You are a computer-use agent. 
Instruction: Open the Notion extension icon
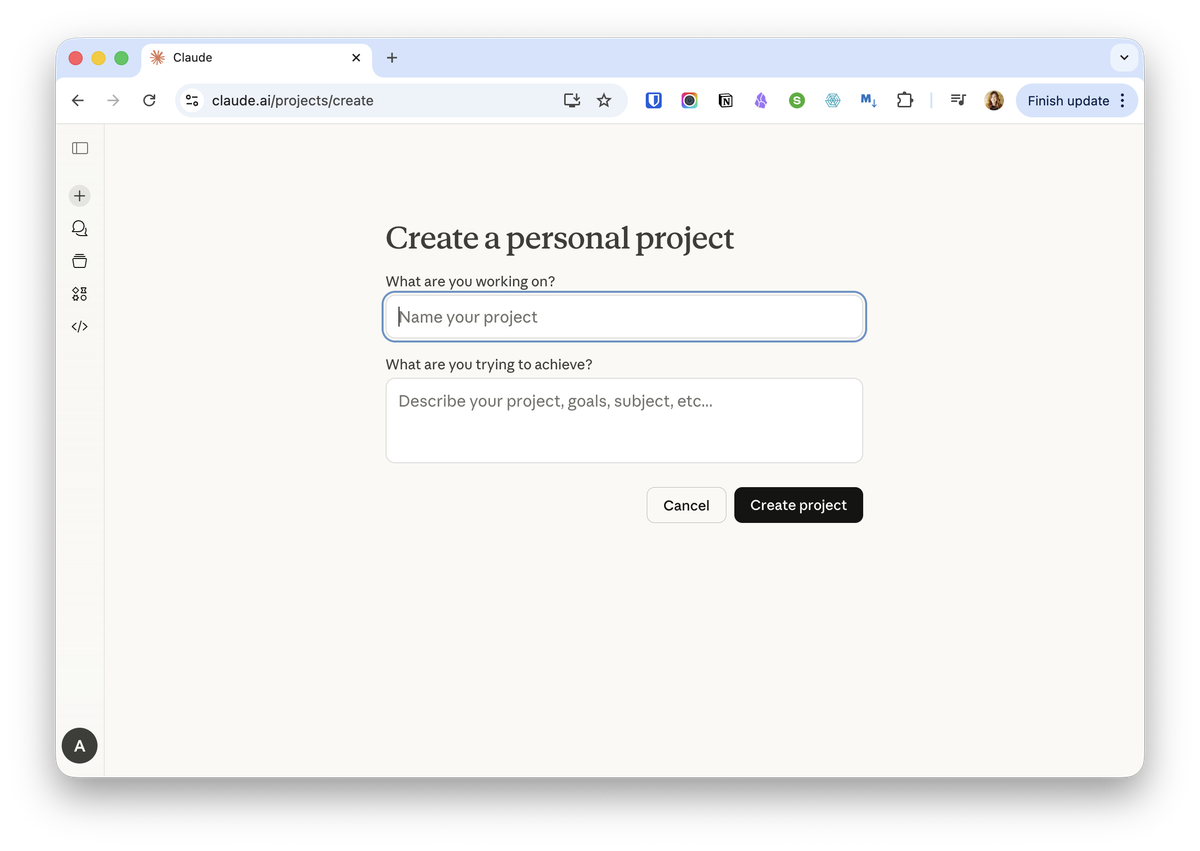point(725,100)
